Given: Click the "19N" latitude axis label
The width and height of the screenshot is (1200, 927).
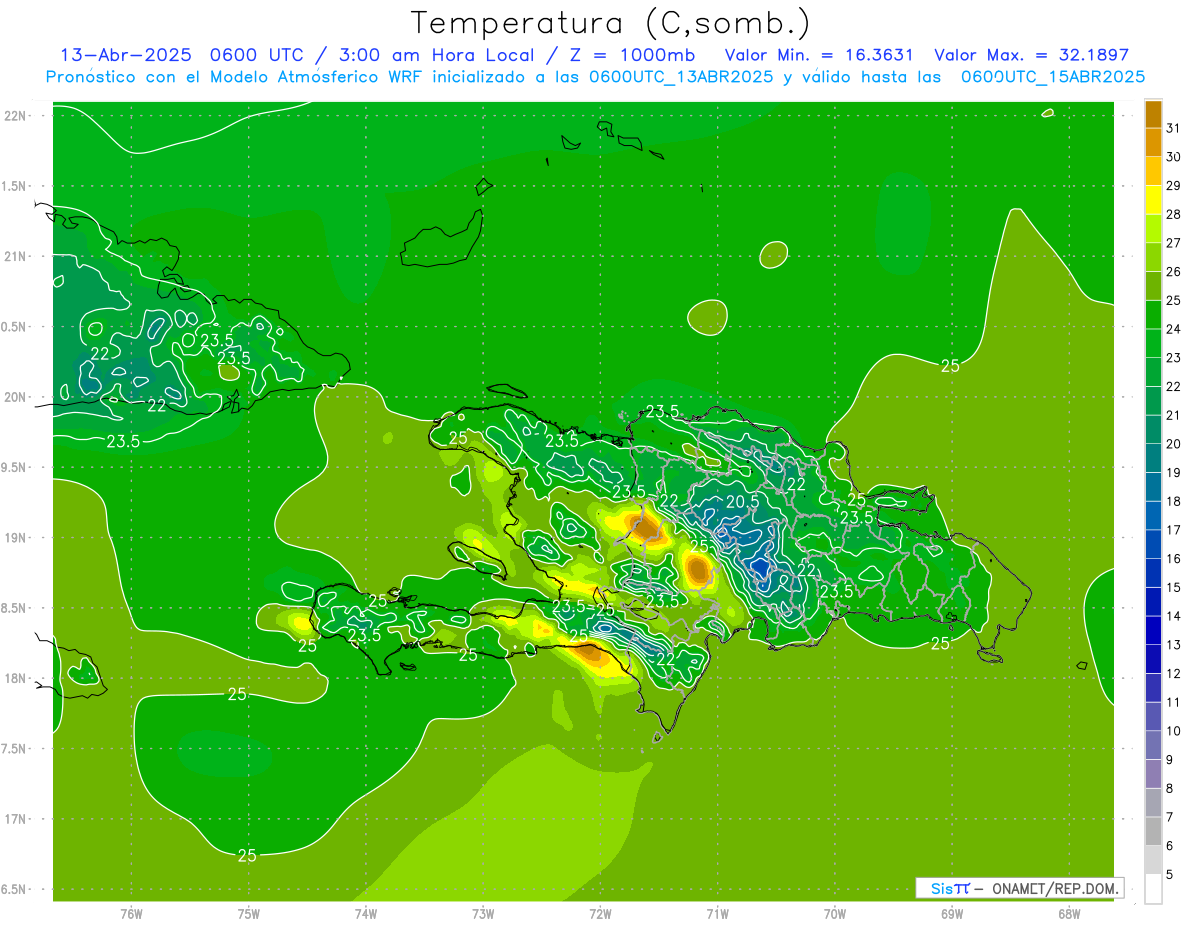Looking at the screenshot, I should tap(15, 537).
